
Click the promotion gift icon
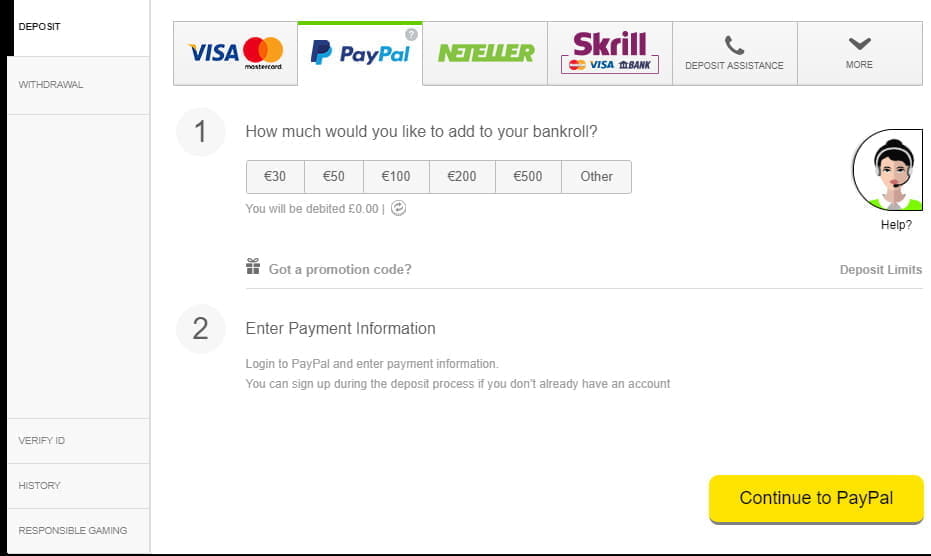tap(253, 267)
